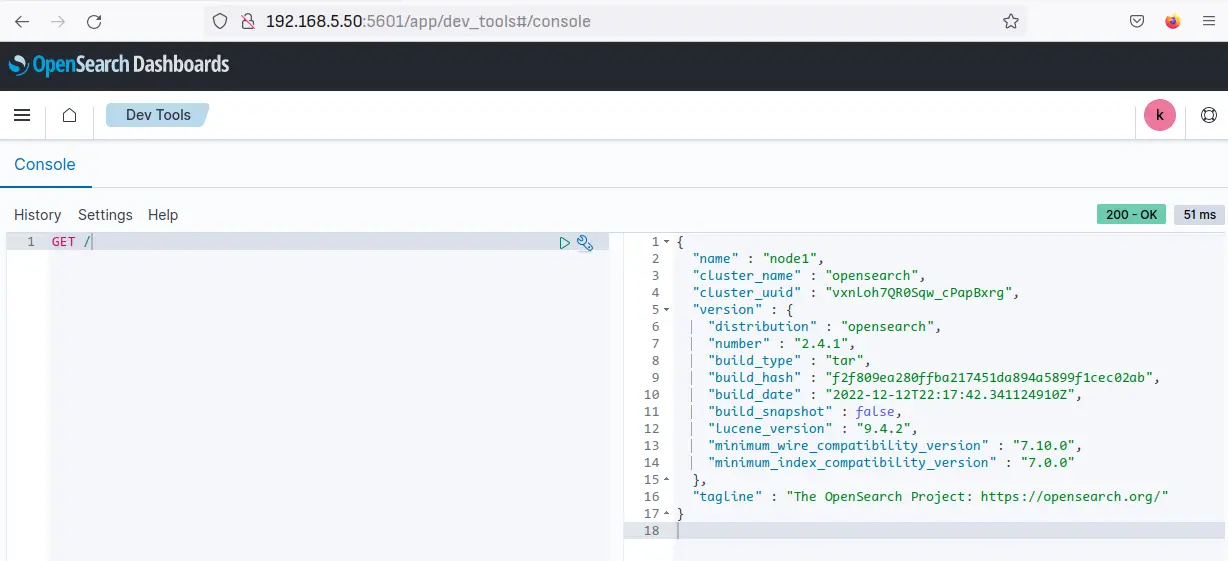
Task: Click the insecure connection lock icon
Action: click(247, 21)
